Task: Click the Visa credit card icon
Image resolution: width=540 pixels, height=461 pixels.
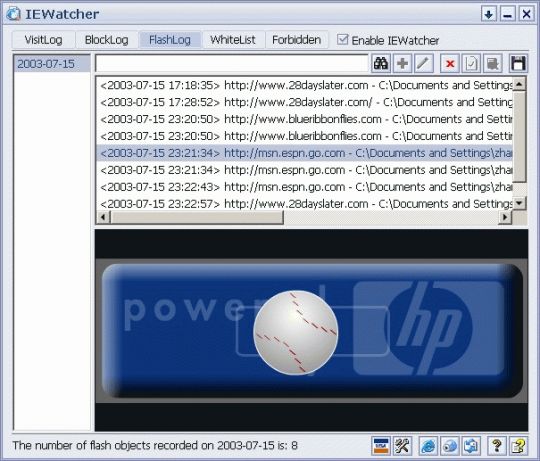Action: click(381, 446)
